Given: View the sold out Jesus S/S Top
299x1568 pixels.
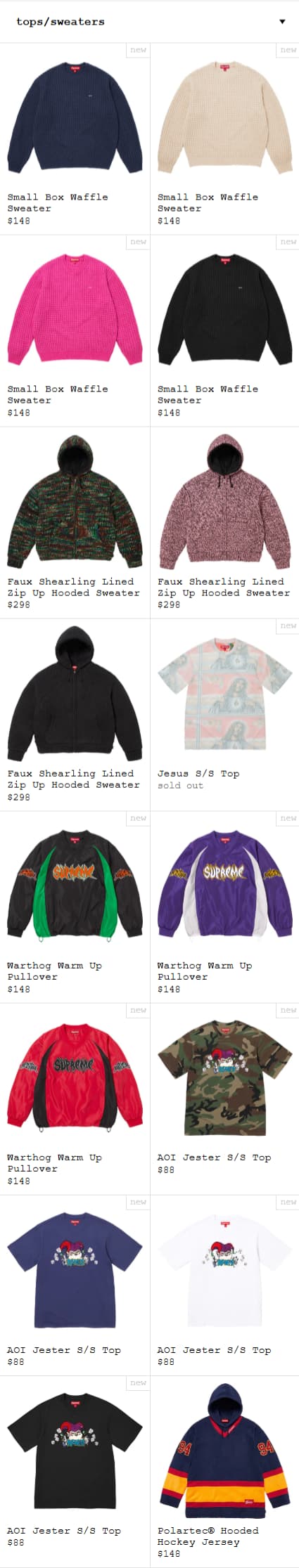Looking at the screenshot, I should (x=224, y=693).
